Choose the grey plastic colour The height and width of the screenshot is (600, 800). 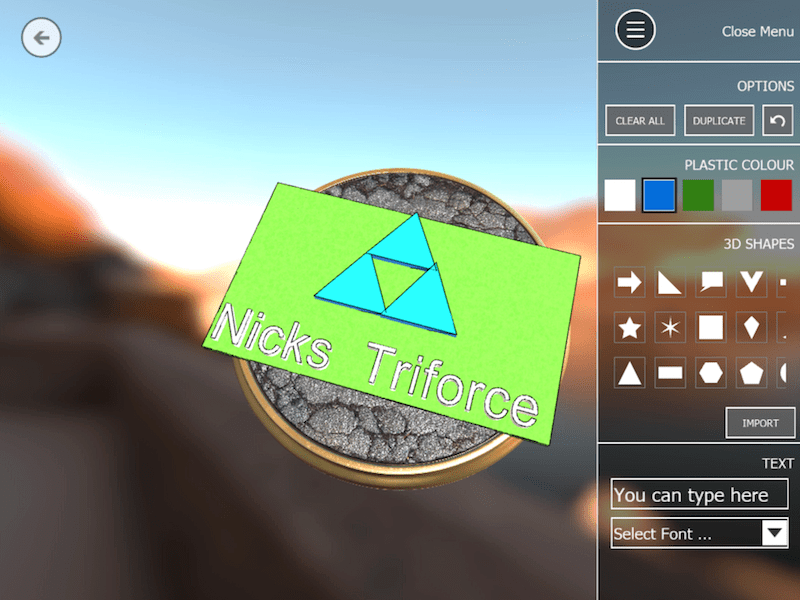(737, 195)
